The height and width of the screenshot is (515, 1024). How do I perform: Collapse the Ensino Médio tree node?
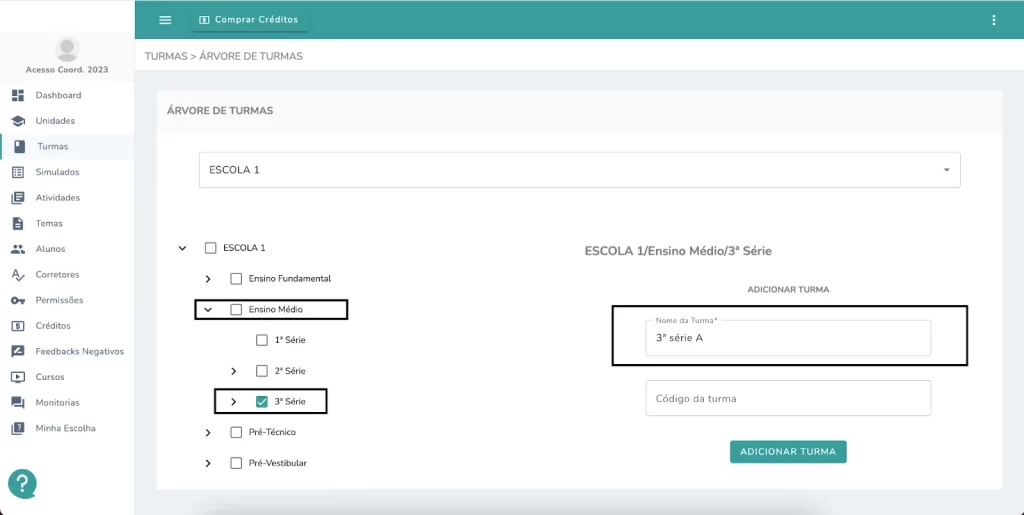coord(208,309)
